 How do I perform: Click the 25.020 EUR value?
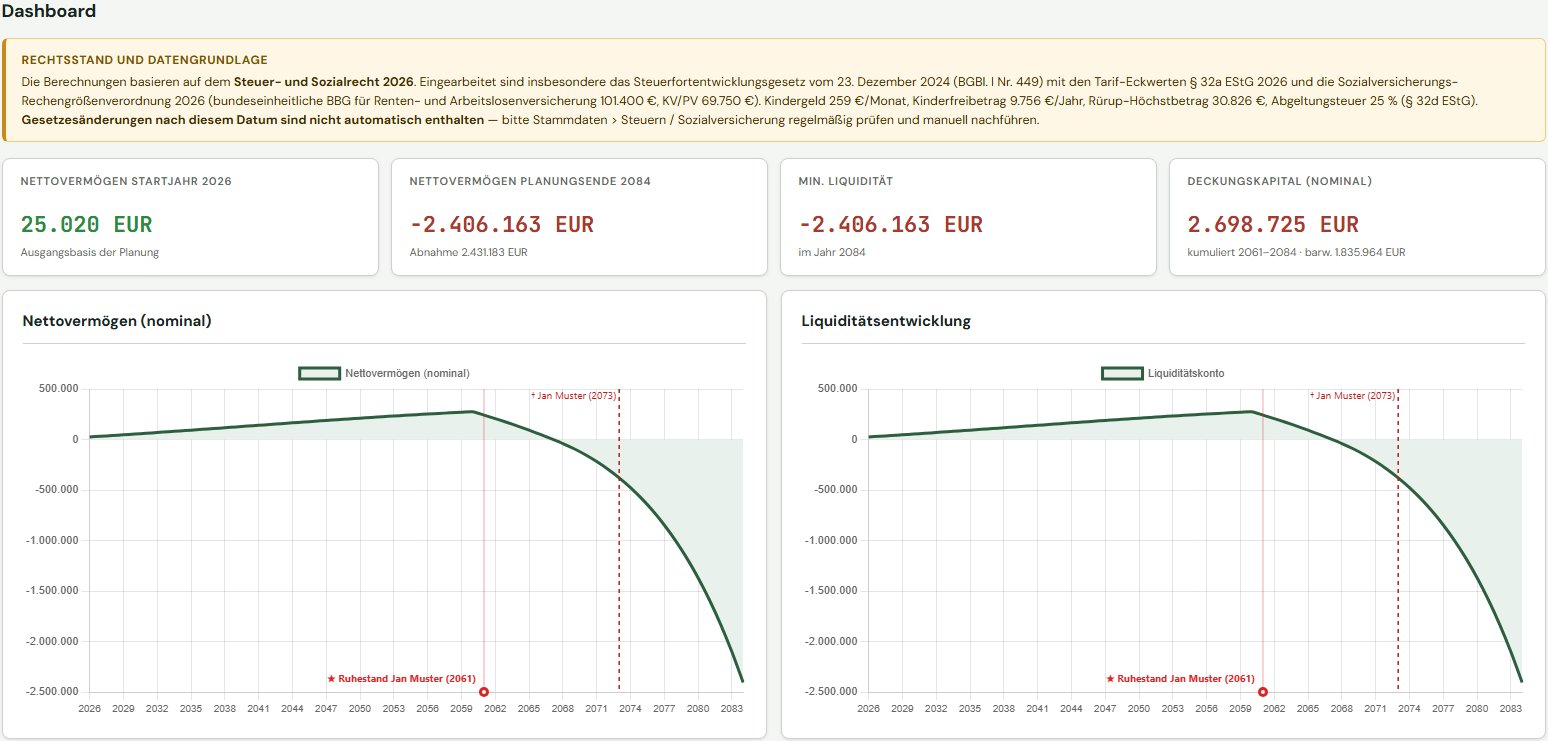(x=87, y=227)
